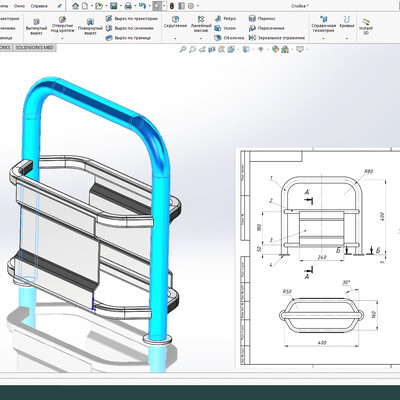Click the Previous View icon
Image resolution: width=400 pixels, height=400 pixels.
point(202,50)
